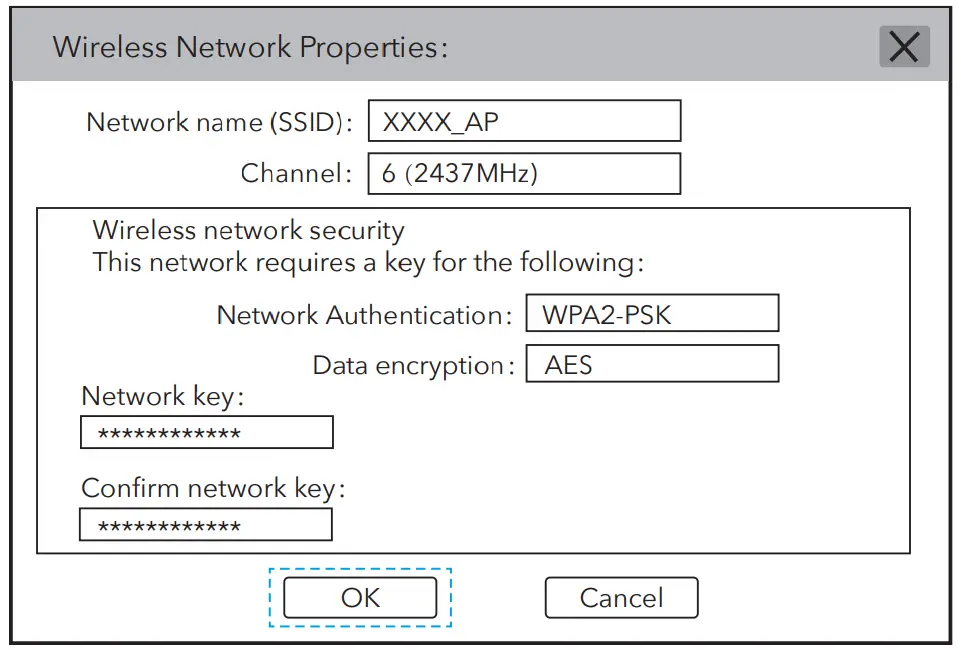Screen dimensions: 961x650
Task: Click the Network key password field
Action: (206, 432)
